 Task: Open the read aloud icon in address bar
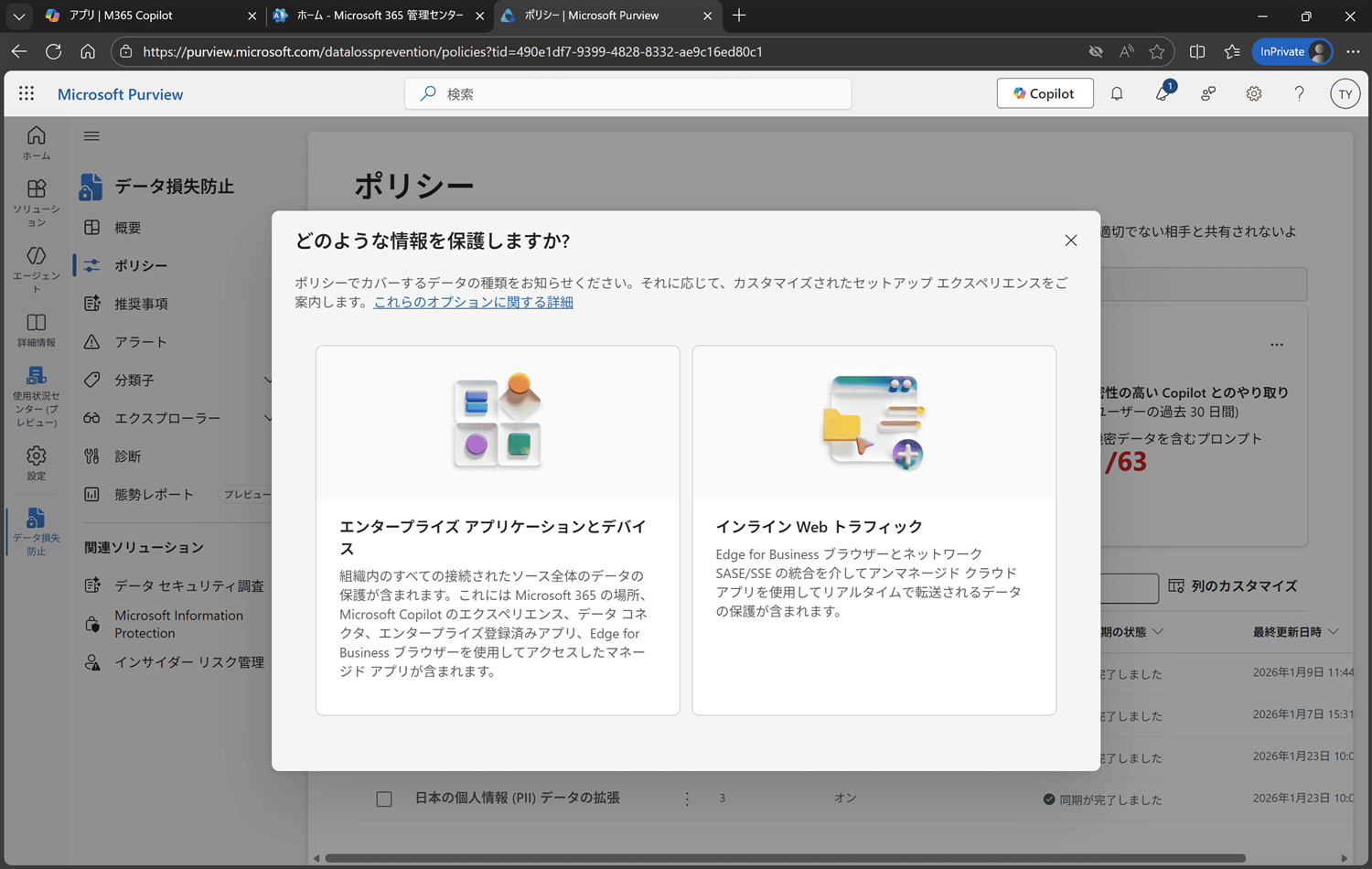pos(1127,51)
